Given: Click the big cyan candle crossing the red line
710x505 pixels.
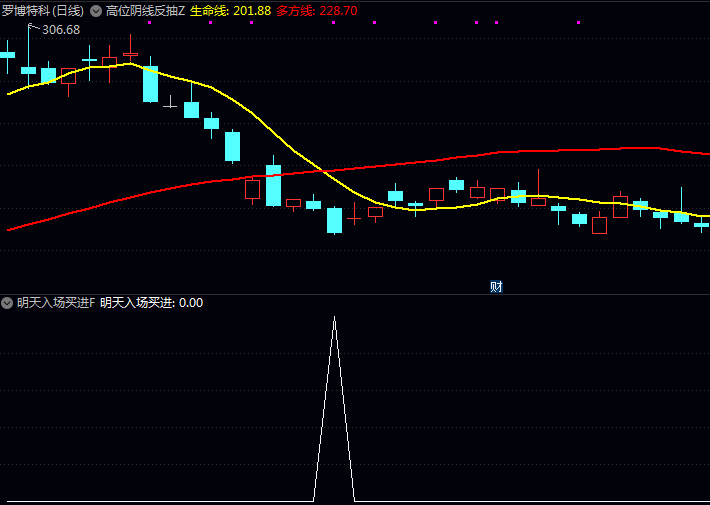Looking at the screenshot, I should point(273,185).
